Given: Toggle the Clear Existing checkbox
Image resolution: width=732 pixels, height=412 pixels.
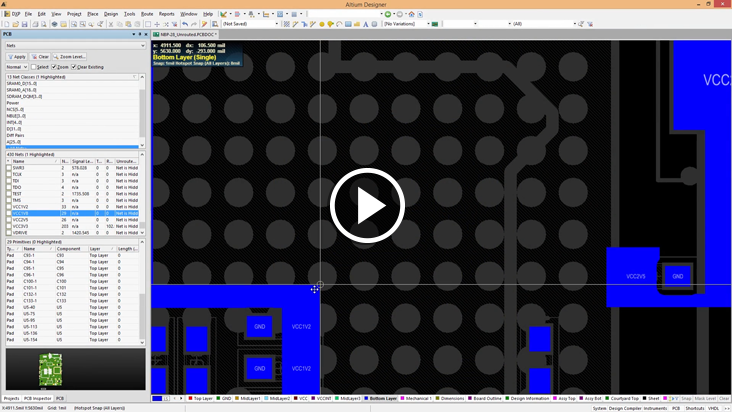Looking at the screenshot, I should click(74, 67).
